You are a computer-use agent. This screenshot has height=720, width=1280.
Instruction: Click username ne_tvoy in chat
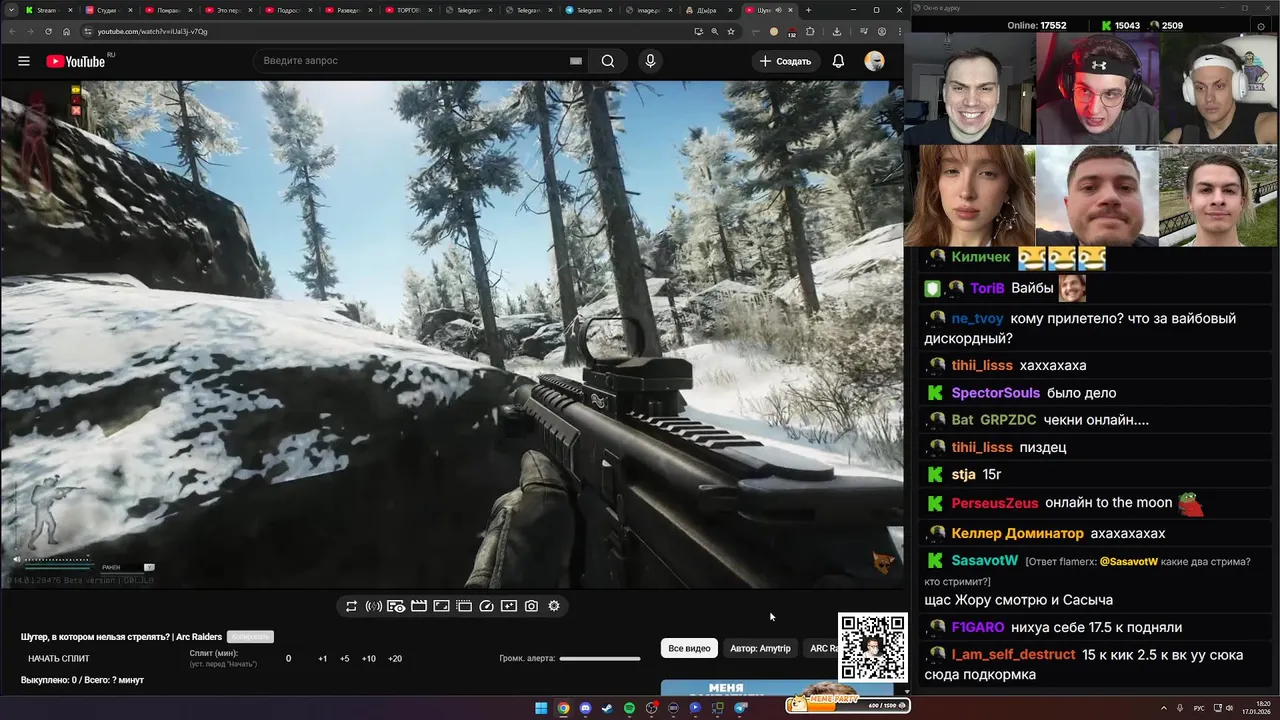[977, 319]
